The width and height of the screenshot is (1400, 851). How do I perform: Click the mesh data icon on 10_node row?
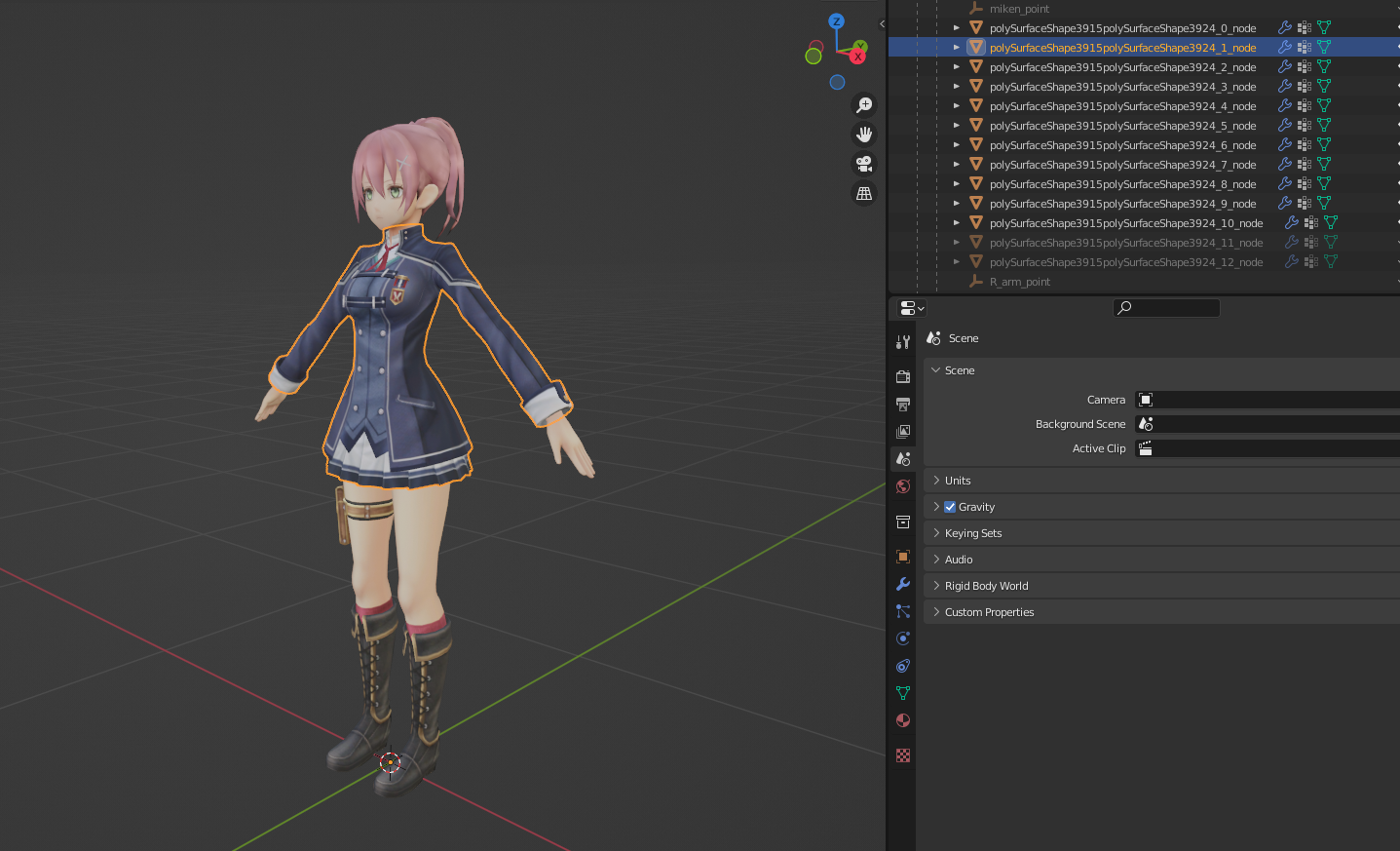1331,223
